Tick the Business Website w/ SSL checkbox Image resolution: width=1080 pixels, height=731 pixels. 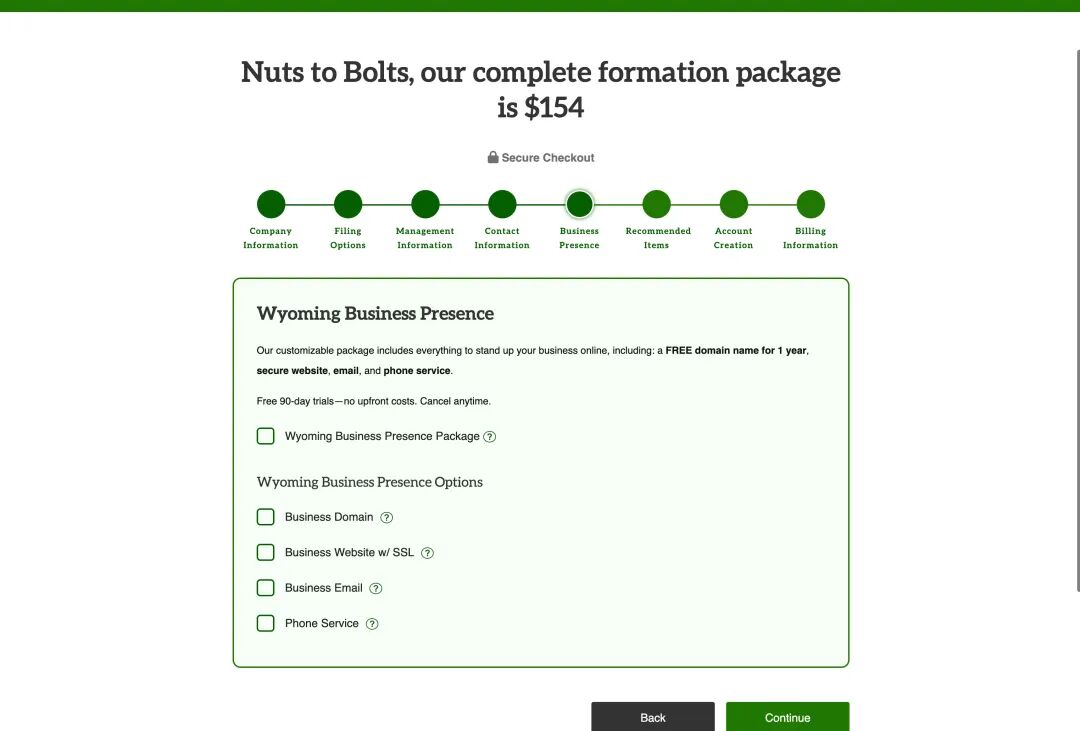[266, 552]
